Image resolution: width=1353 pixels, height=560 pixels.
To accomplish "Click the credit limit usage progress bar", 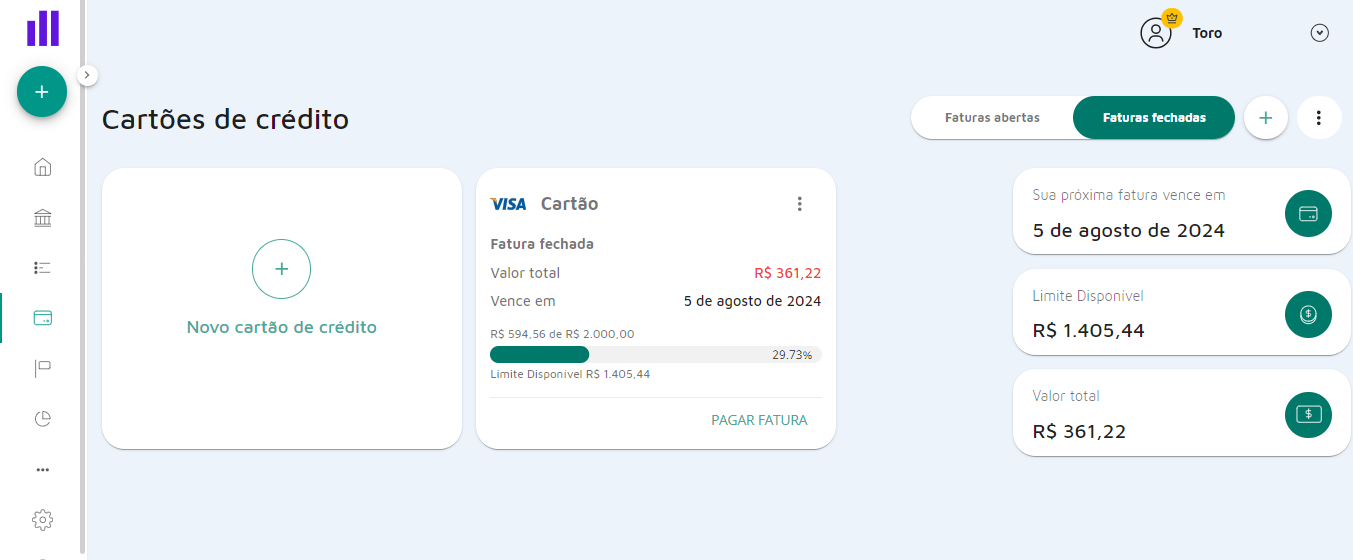I will coord(655,354).
